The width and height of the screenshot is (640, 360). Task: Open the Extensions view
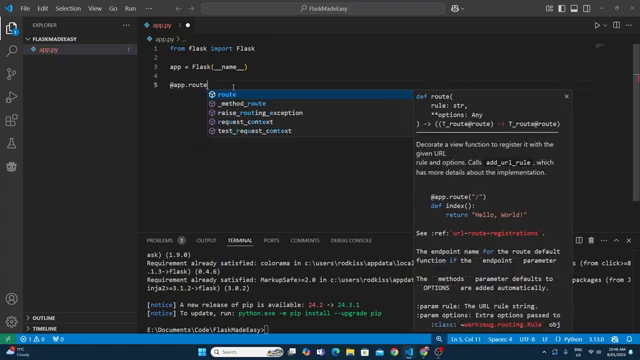coord(11,120)
